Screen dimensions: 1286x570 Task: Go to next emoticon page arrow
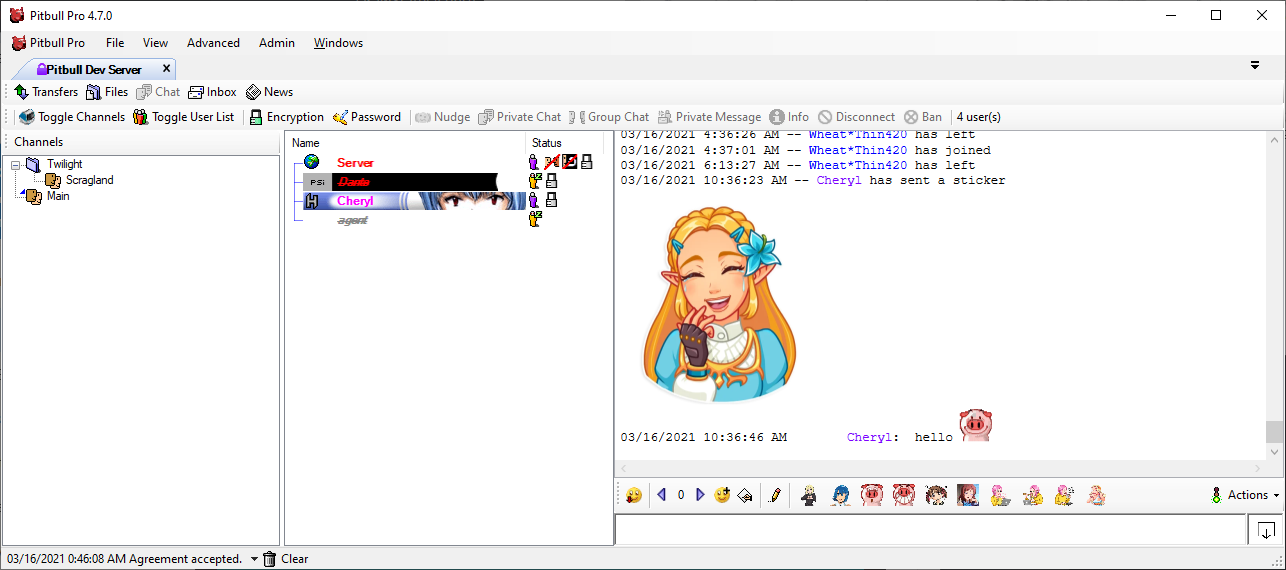pos(700,495)
